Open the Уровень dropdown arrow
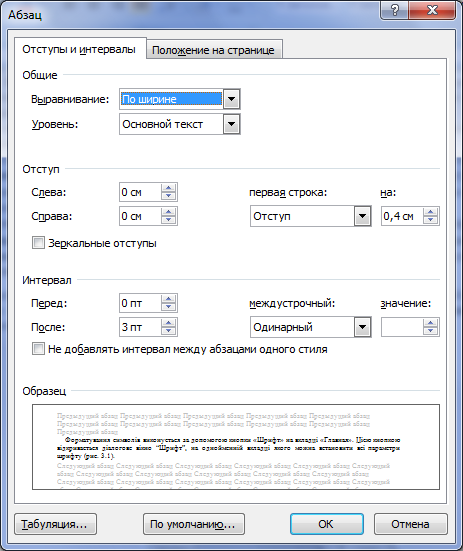Image resolution: width=463 pixels, height=551 pixels. click(232, 124)
